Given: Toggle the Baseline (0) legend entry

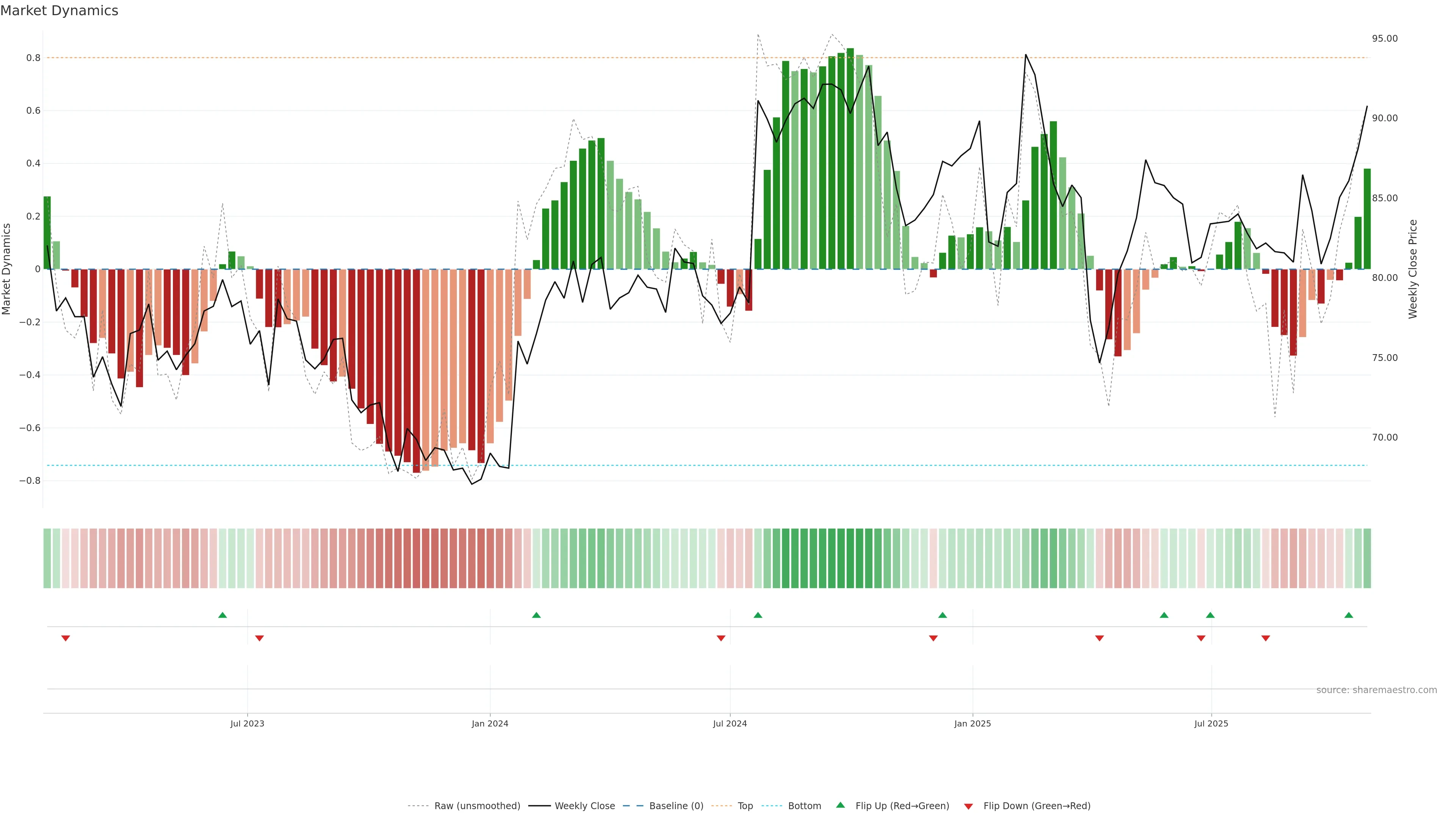Looking at the screenshot, I should [x=676, y=805].
